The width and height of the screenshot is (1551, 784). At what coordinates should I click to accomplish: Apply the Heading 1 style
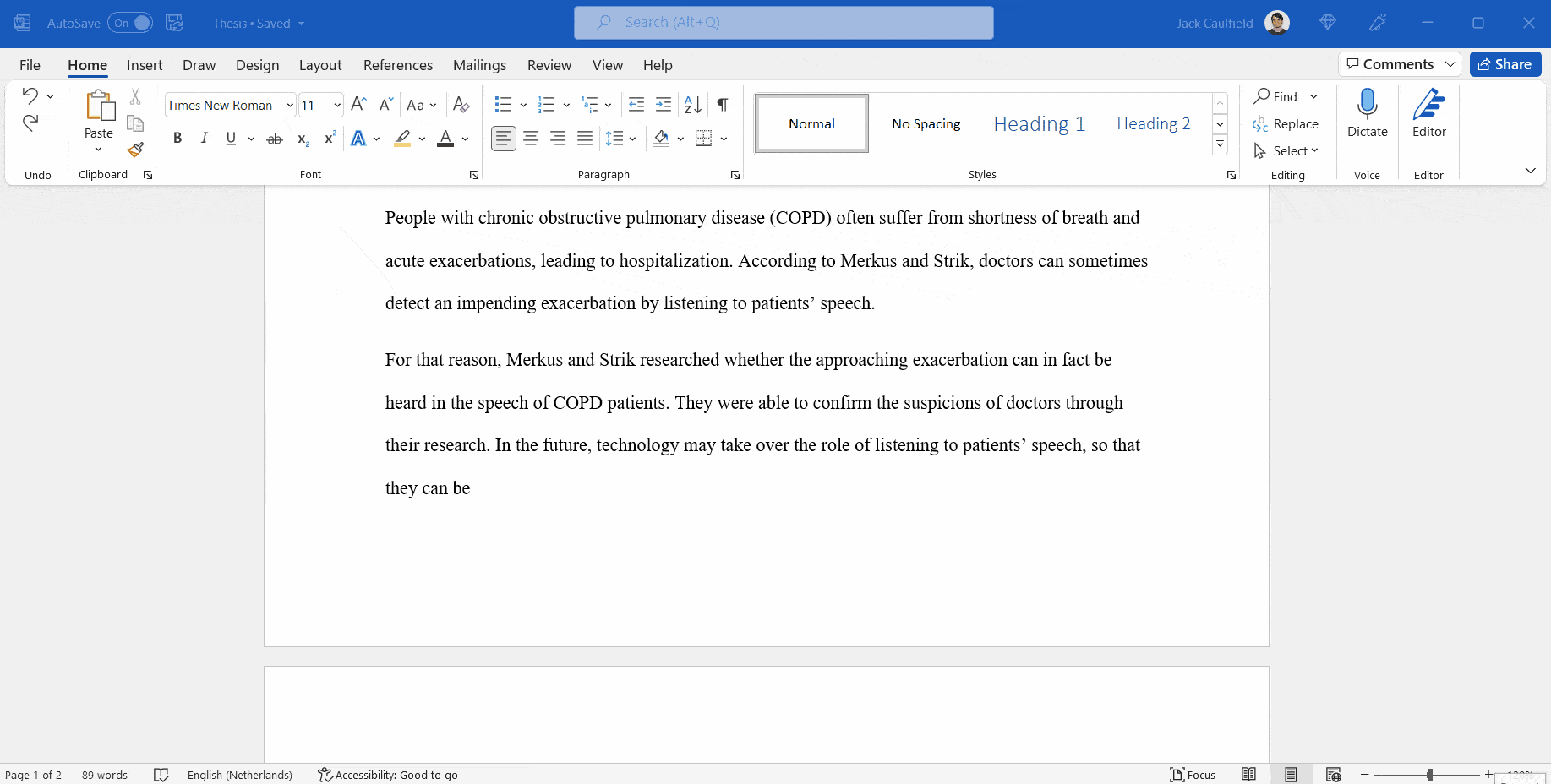(x=1039, y=122)
